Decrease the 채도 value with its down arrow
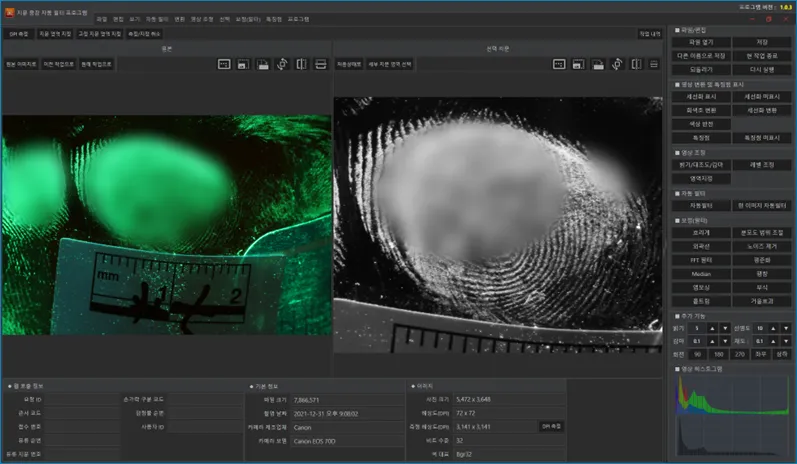This screenshot has width=797, height=464. [786, 341]
